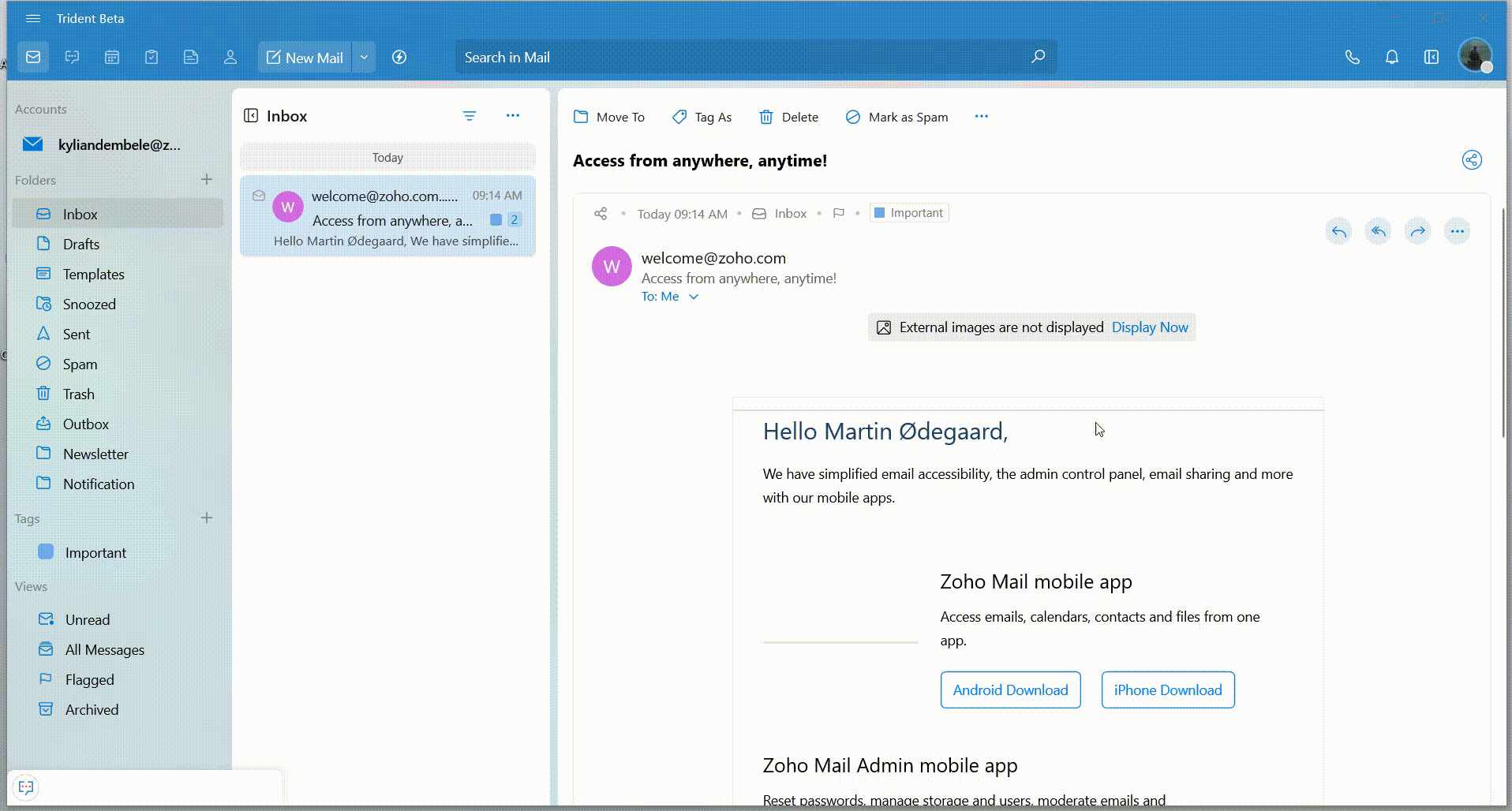Open the Folders add (+) expander menu

pyautogui.click(x=206, y=179)
